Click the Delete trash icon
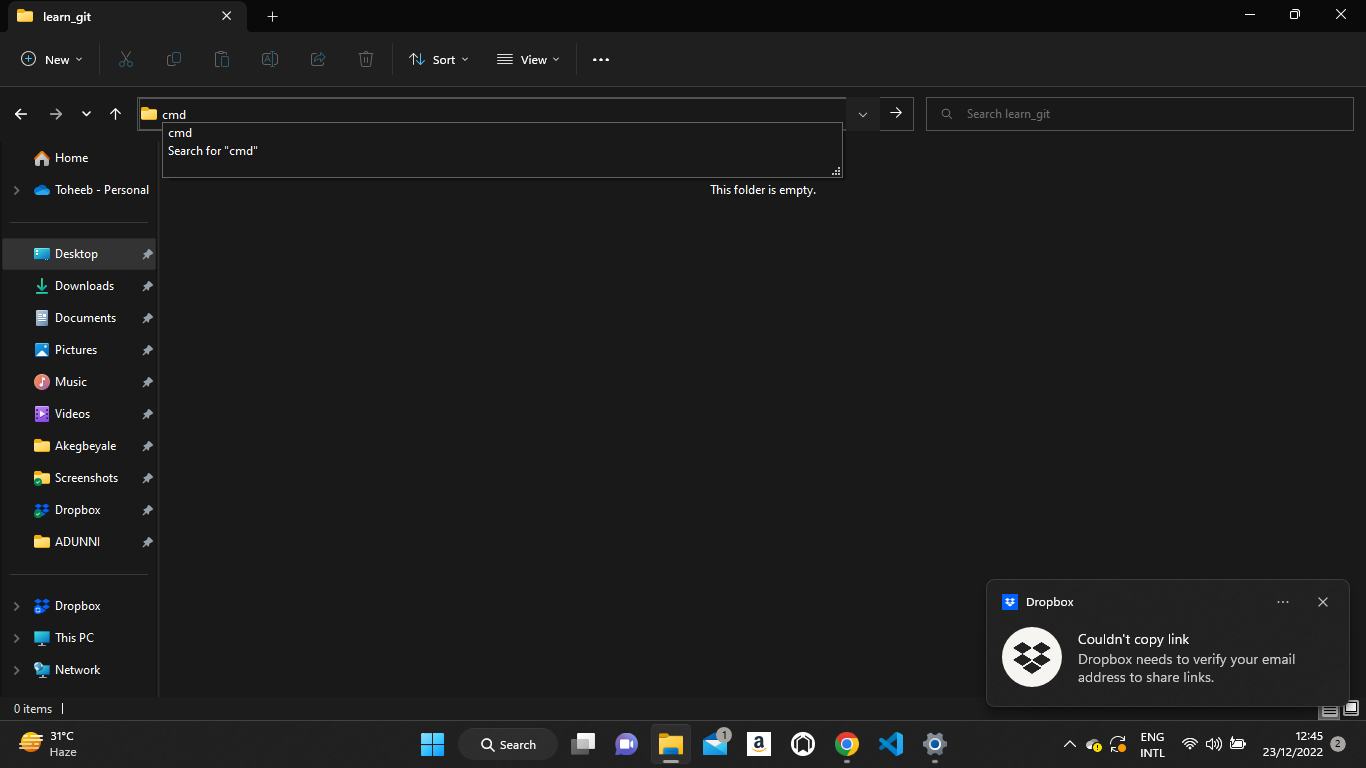This screenshot has height=768, width=1366. 366,60
